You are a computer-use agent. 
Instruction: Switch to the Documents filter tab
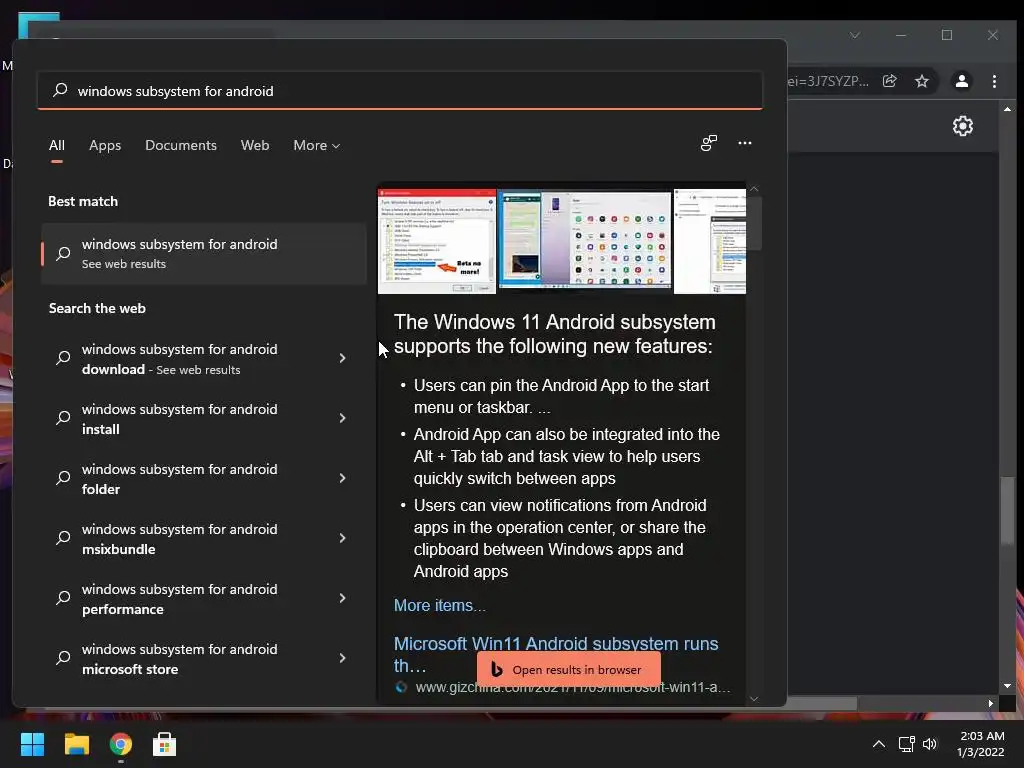click(x=181, y=146)
